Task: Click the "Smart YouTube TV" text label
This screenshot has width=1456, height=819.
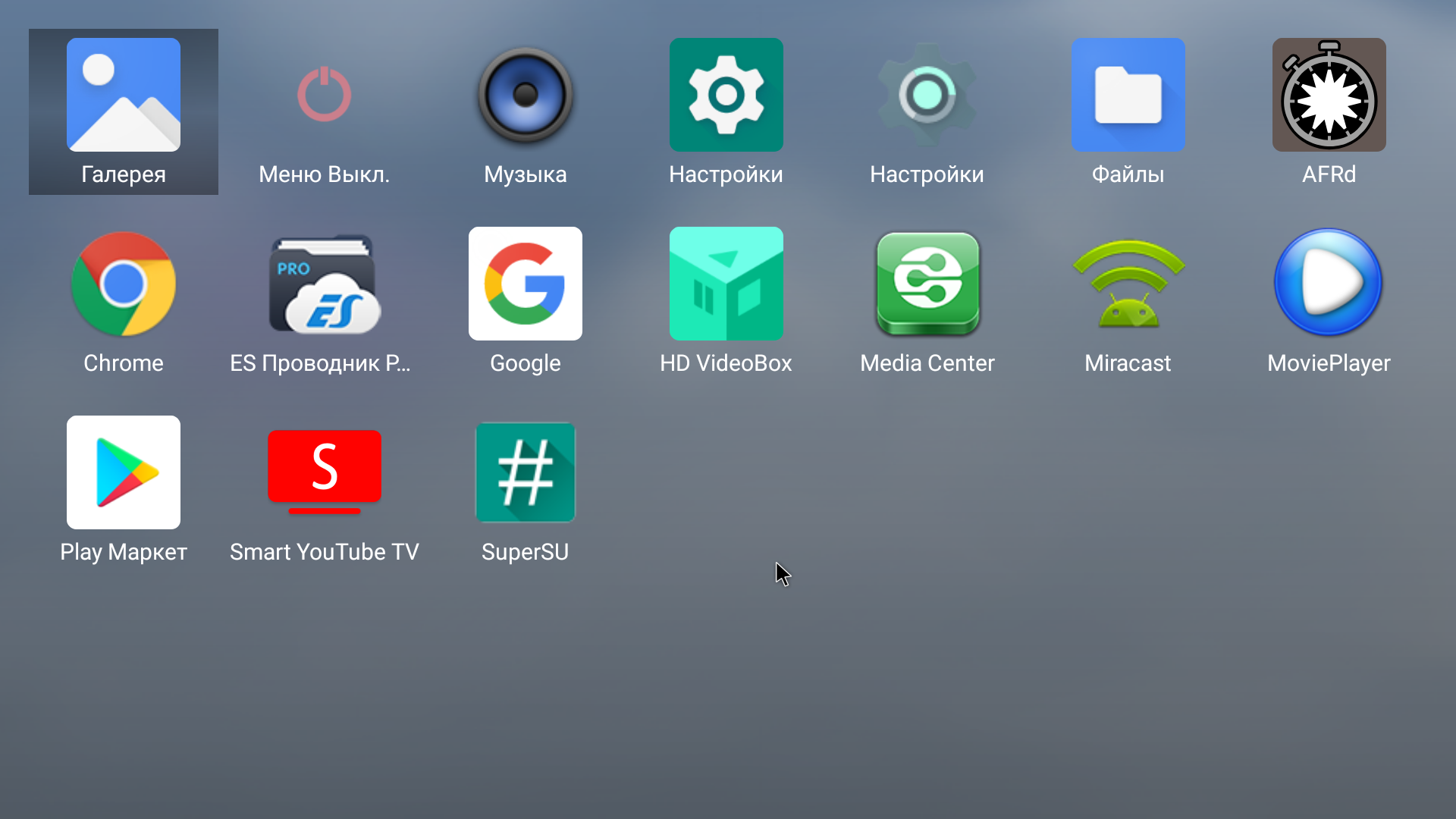Action: [325, 552]
